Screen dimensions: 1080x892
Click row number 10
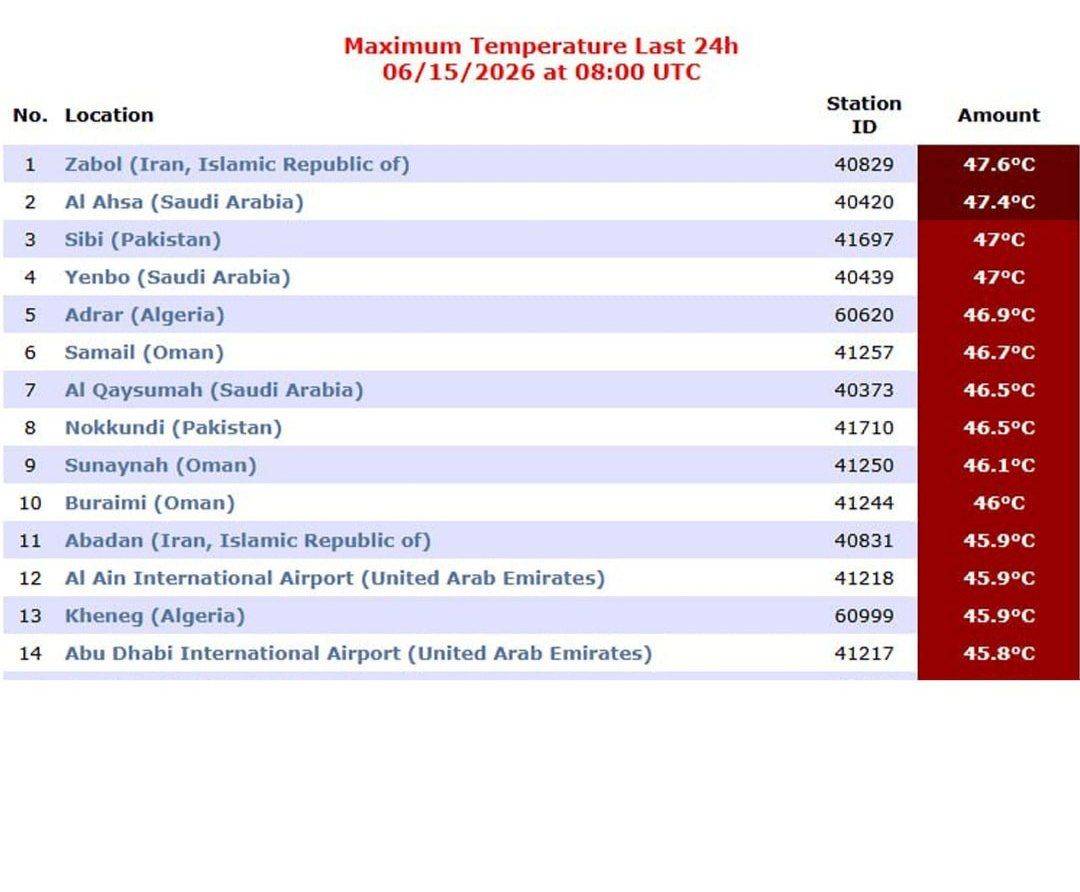[x=30, y=503]
